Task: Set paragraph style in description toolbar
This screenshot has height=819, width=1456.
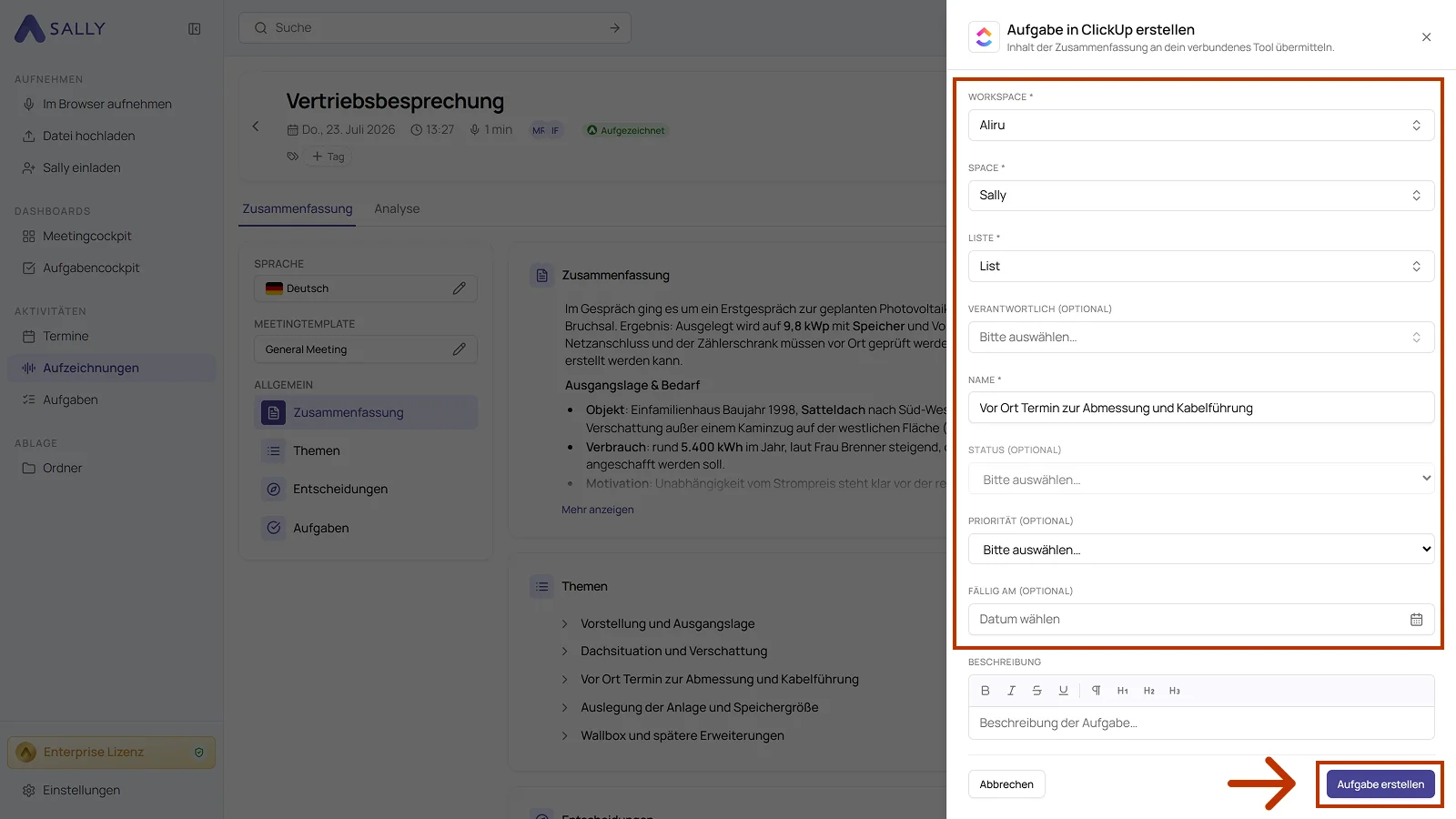Action: click(x=1097, y=691)
